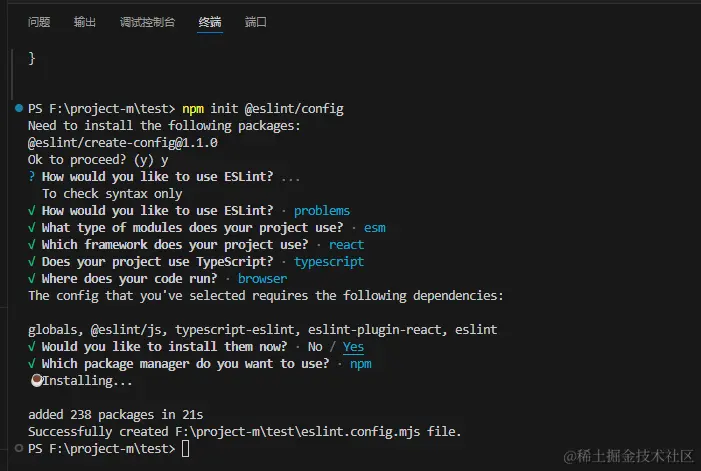
Task: Click the npm init @eslint/config command text
Action: [263, 108]
